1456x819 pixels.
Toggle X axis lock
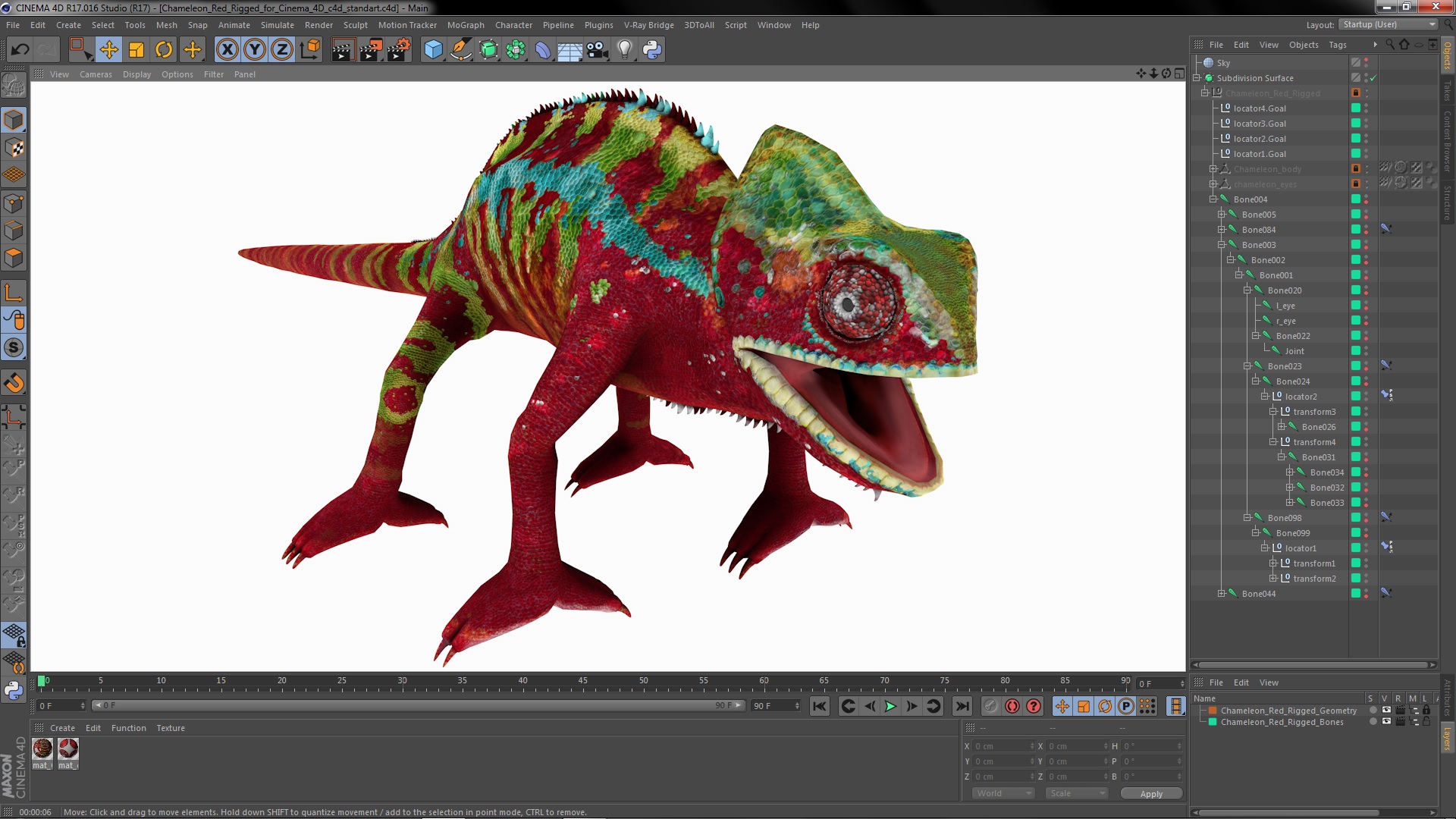pos(227,50)
